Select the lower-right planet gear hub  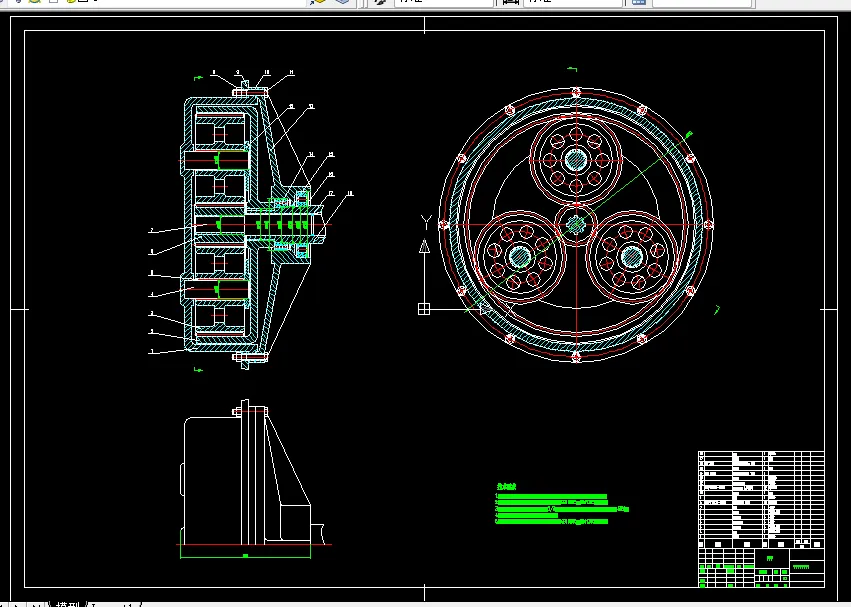pyautogui.click(x=632, y=256)
